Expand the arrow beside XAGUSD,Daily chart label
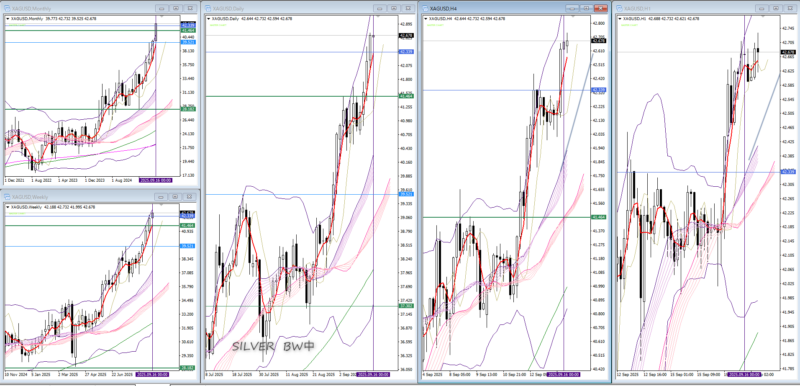 coord(208,18)
